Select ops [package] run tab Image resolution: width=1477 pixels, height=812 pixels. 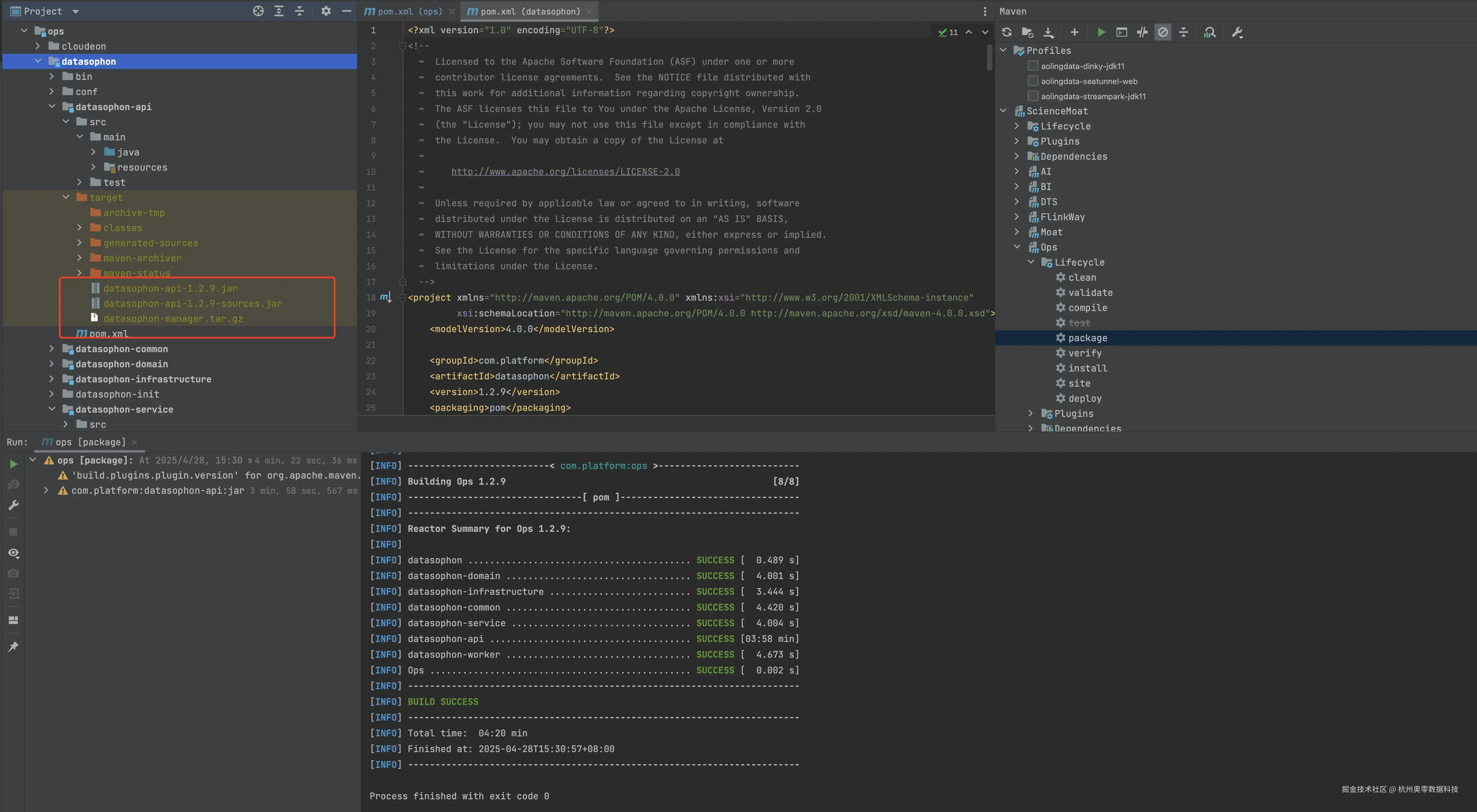pos(90,442)
